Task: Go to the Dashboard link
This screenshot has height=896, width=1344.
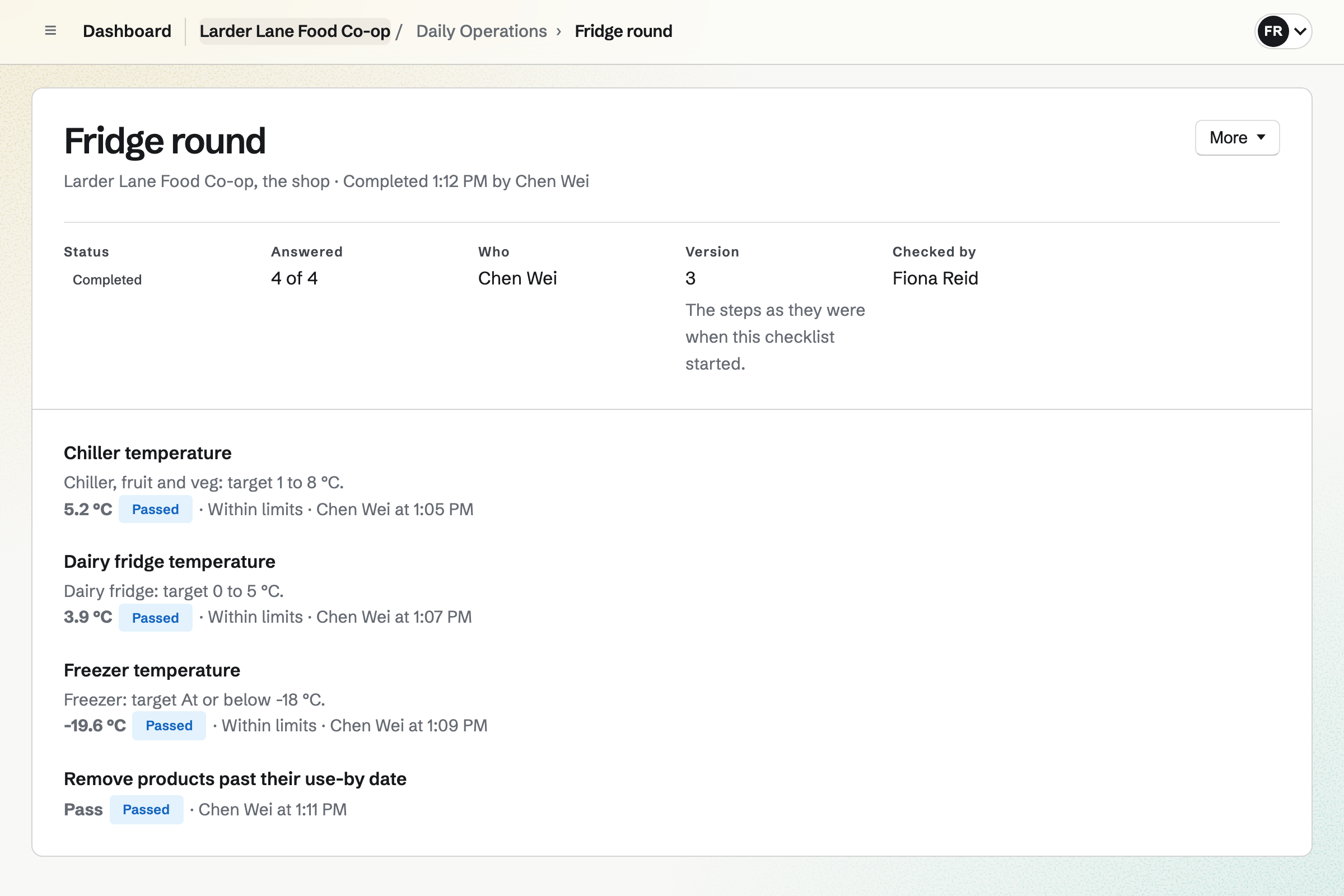Action: pyautogui.click(x=127, y=31)
